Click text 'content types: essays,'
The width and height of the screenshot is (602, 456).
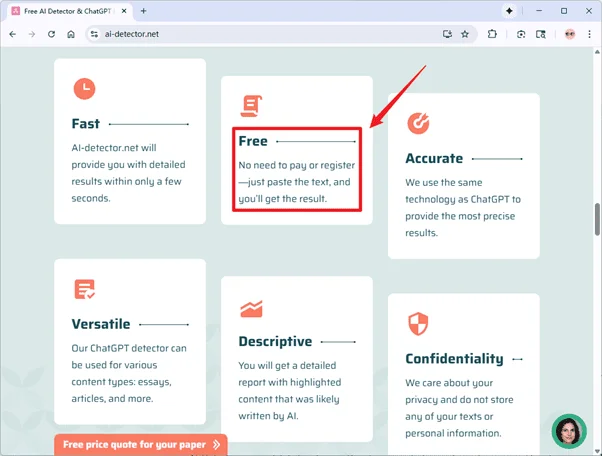tap(121, 382)
